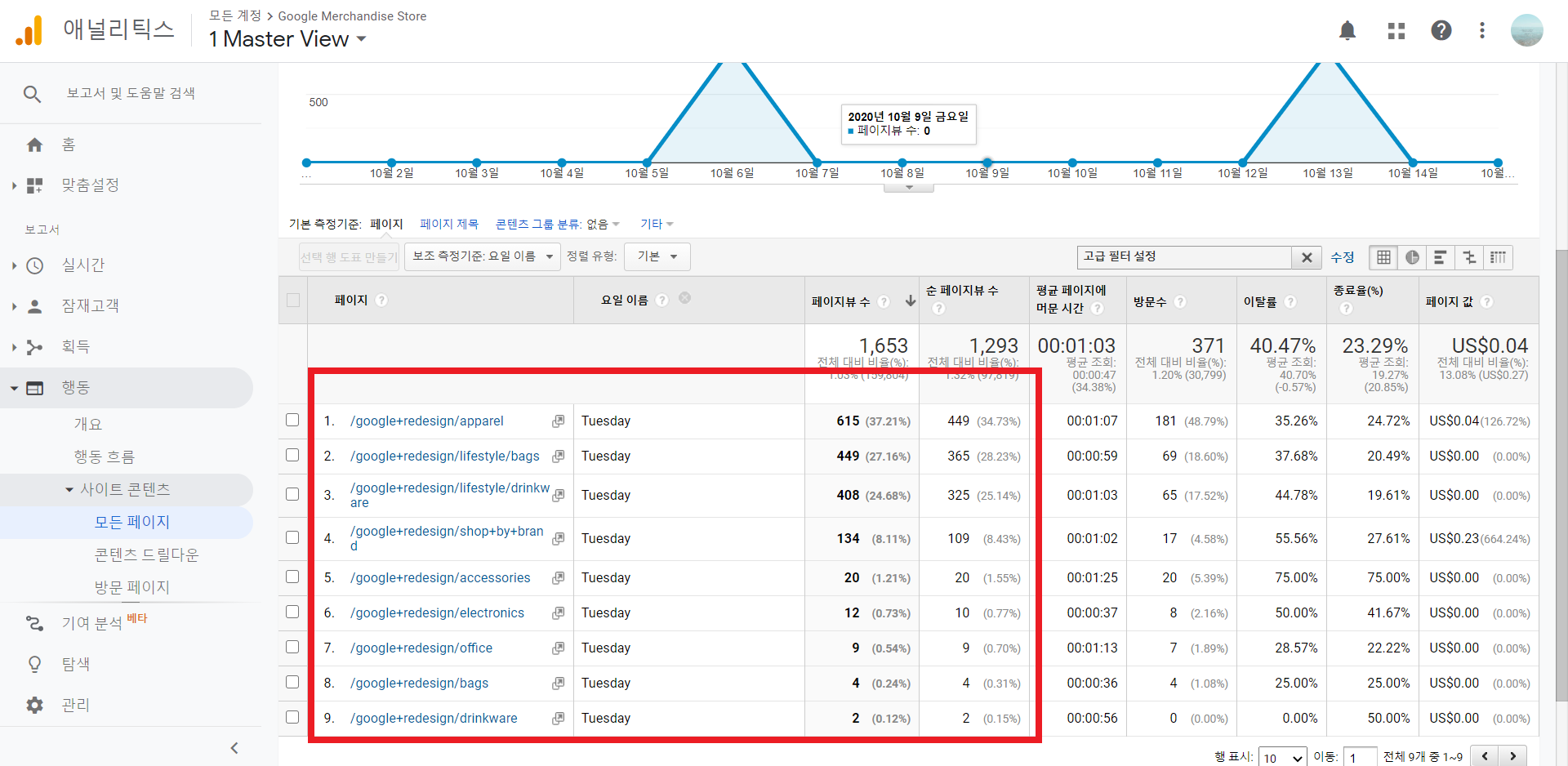The height and width of the screenshot is (766, 1568).
Task: Check the shop+by+brand row checkbox
Action: [x=292, y=537]
